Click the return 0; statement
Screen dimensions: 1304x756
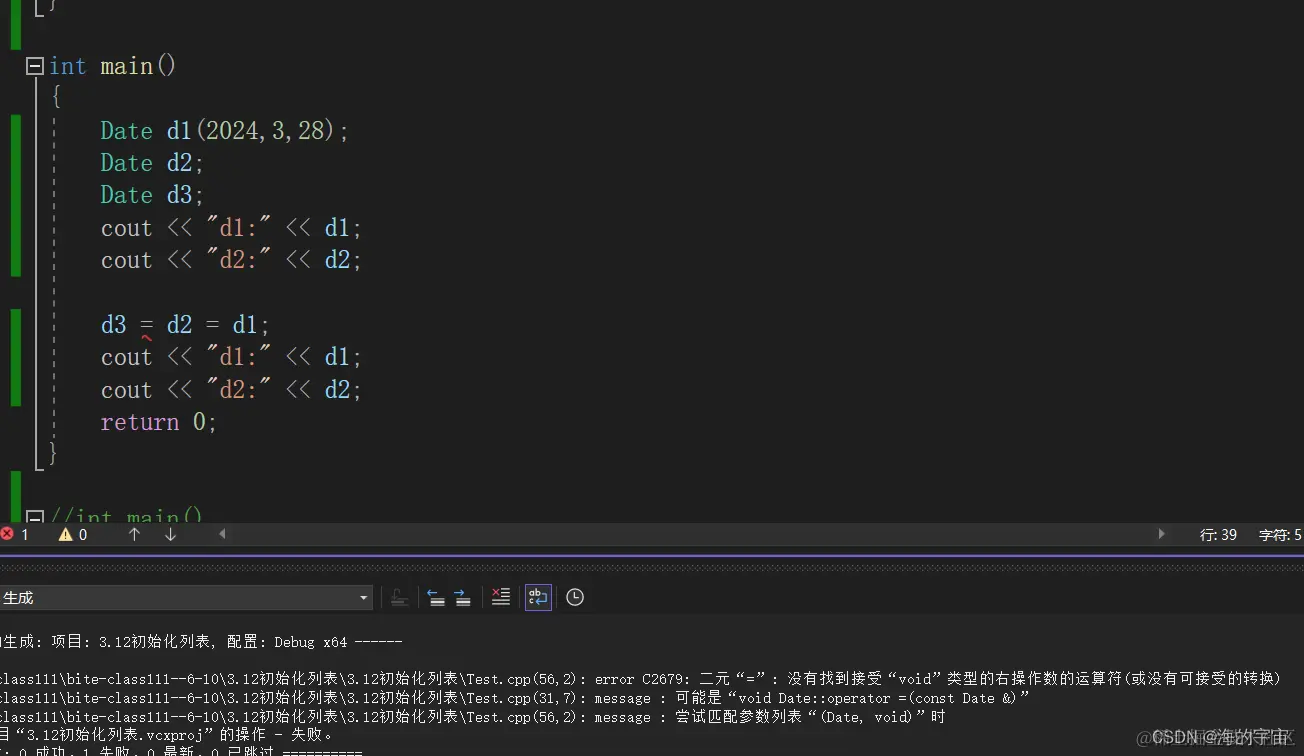[159, 423]
